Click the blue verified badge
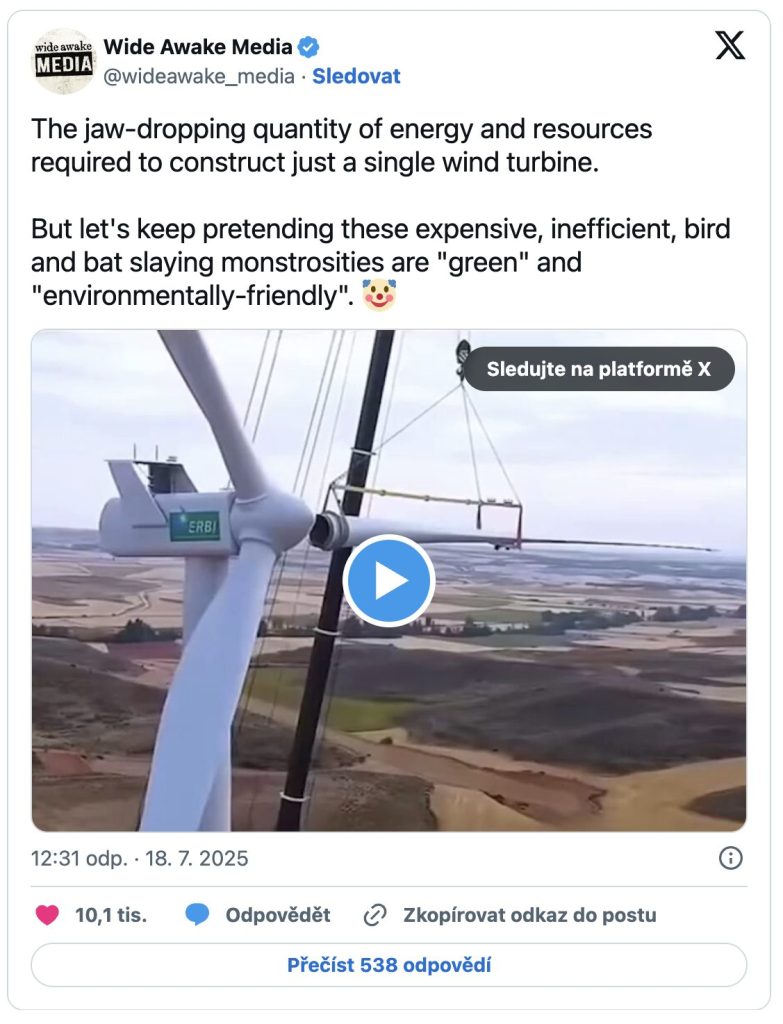Image resolution: width=783 pixels, height=1024 pixels. 310,46
